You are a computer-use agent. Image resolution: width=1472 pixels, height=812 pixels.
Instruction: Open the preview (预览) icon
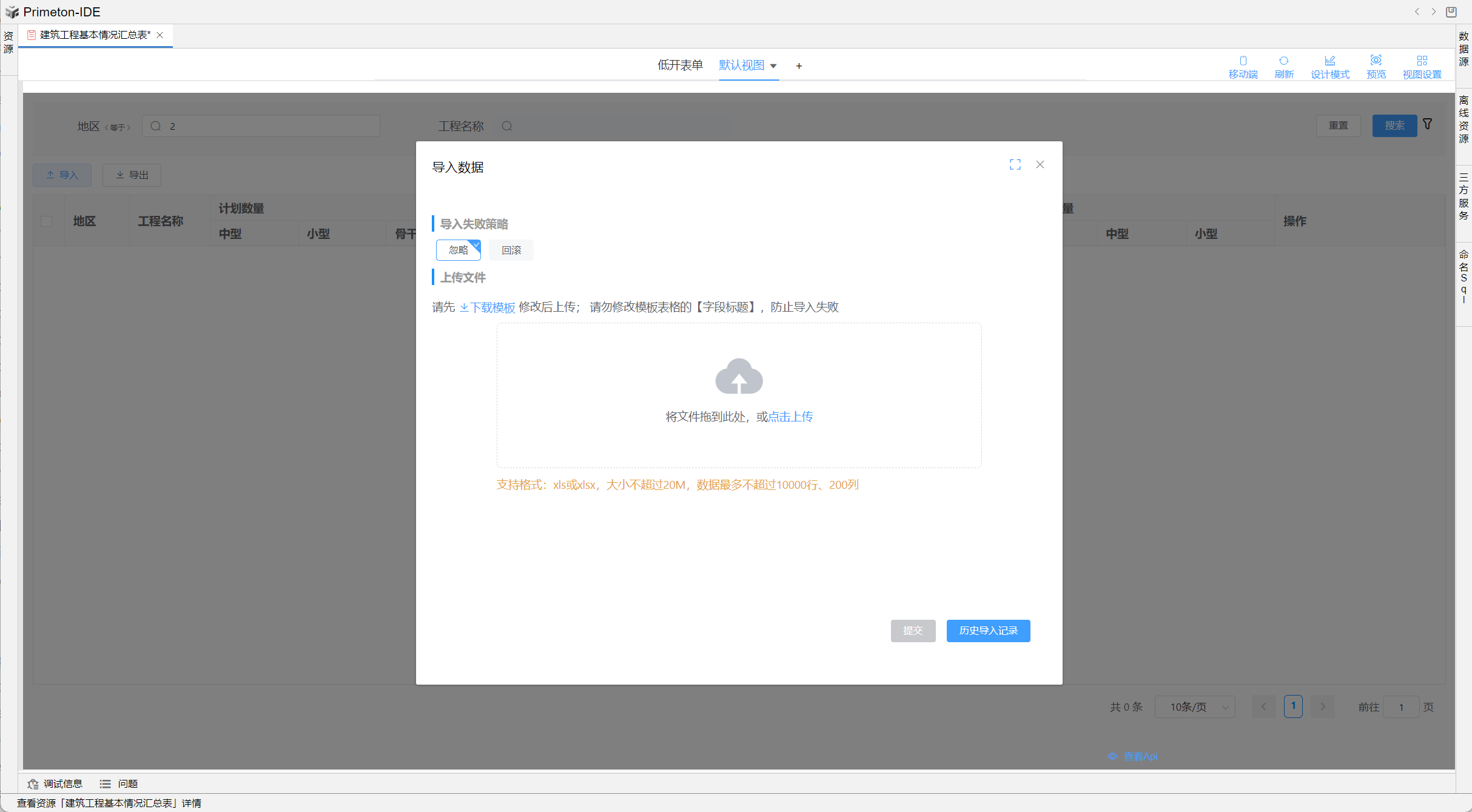click(1376, 66)
